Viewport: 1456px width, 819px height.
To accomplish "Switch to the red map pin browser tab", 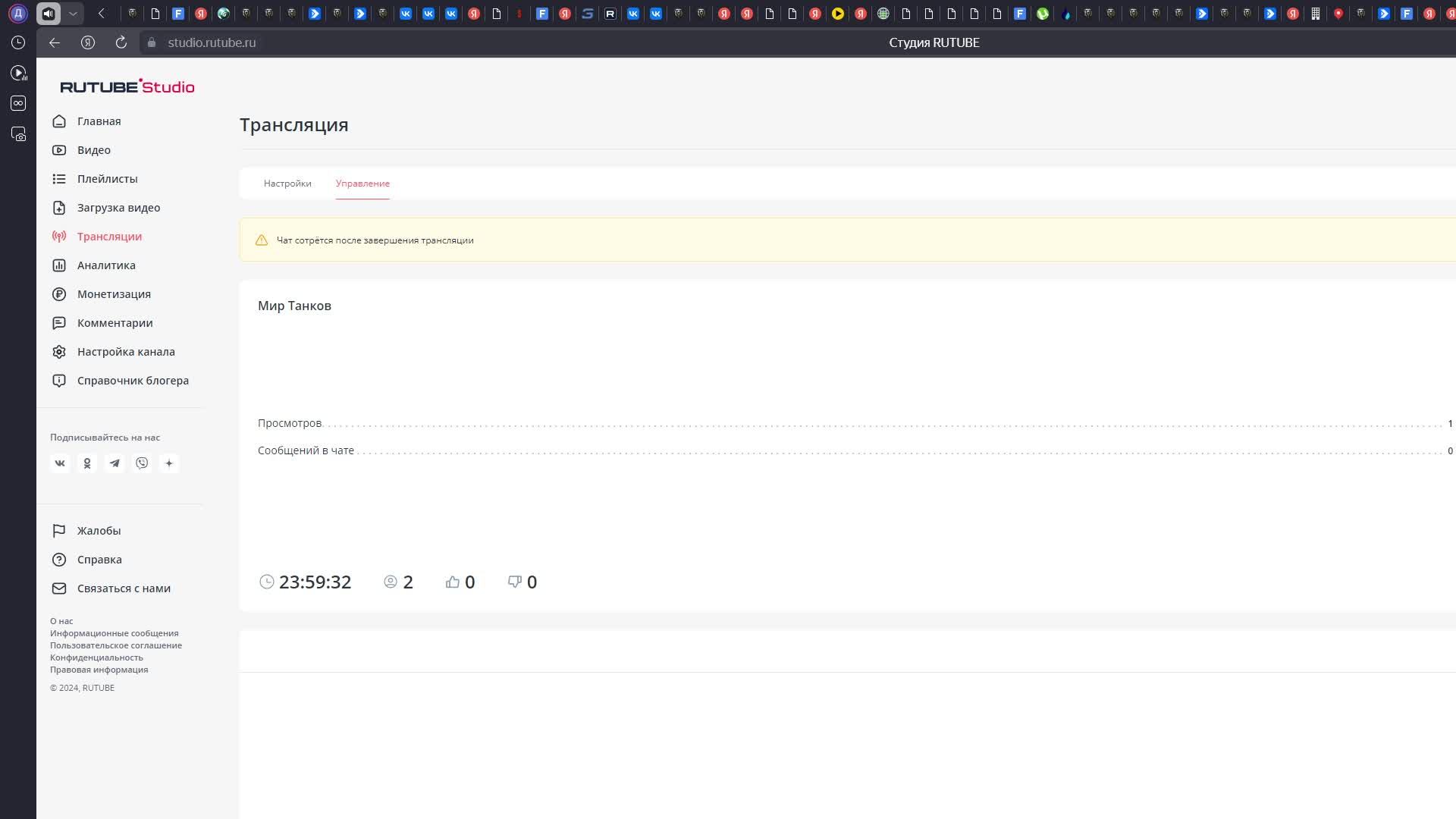I will (1338, 13).
